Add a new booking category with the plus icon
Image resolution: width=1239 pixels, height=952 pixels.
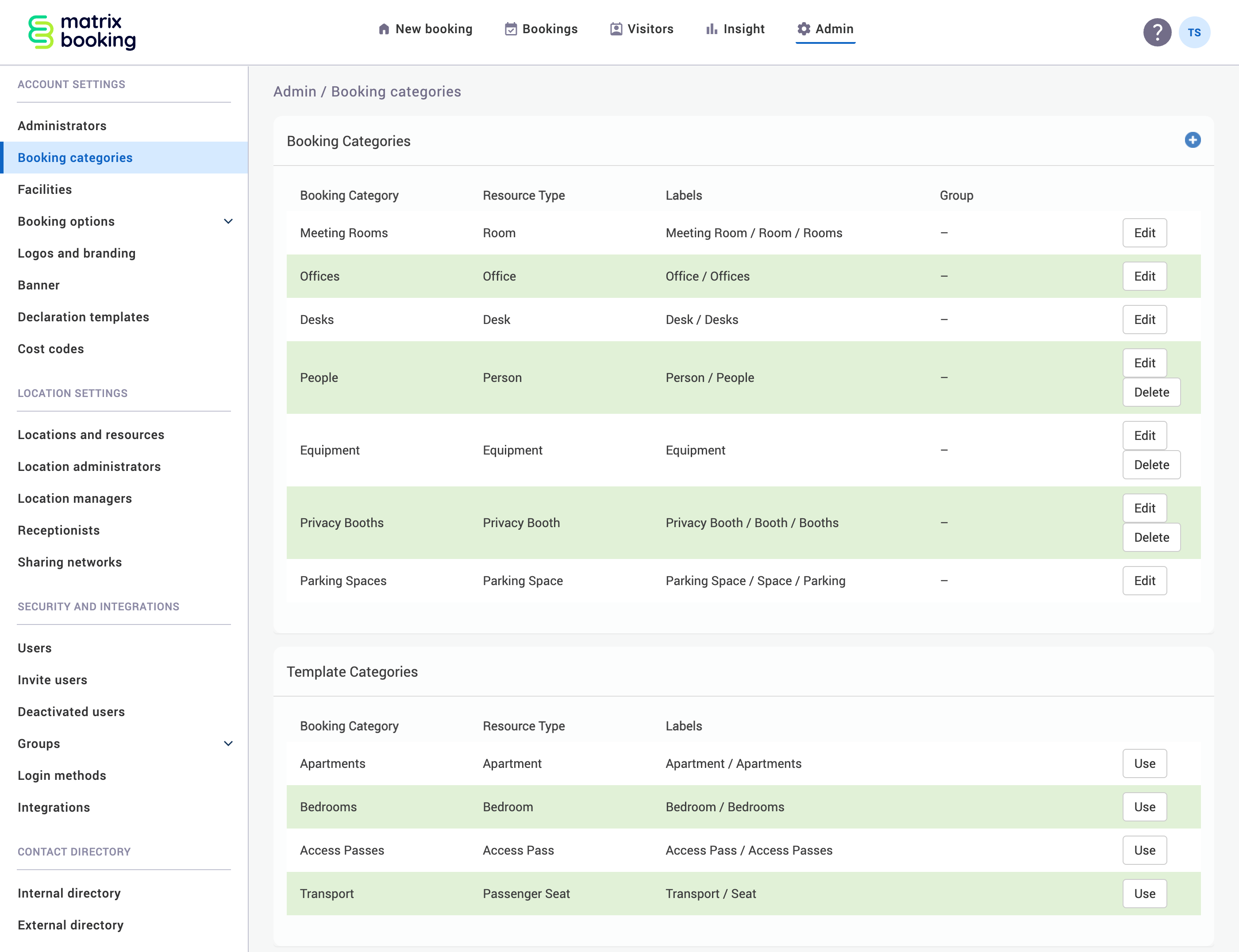tap(1193, 141)
